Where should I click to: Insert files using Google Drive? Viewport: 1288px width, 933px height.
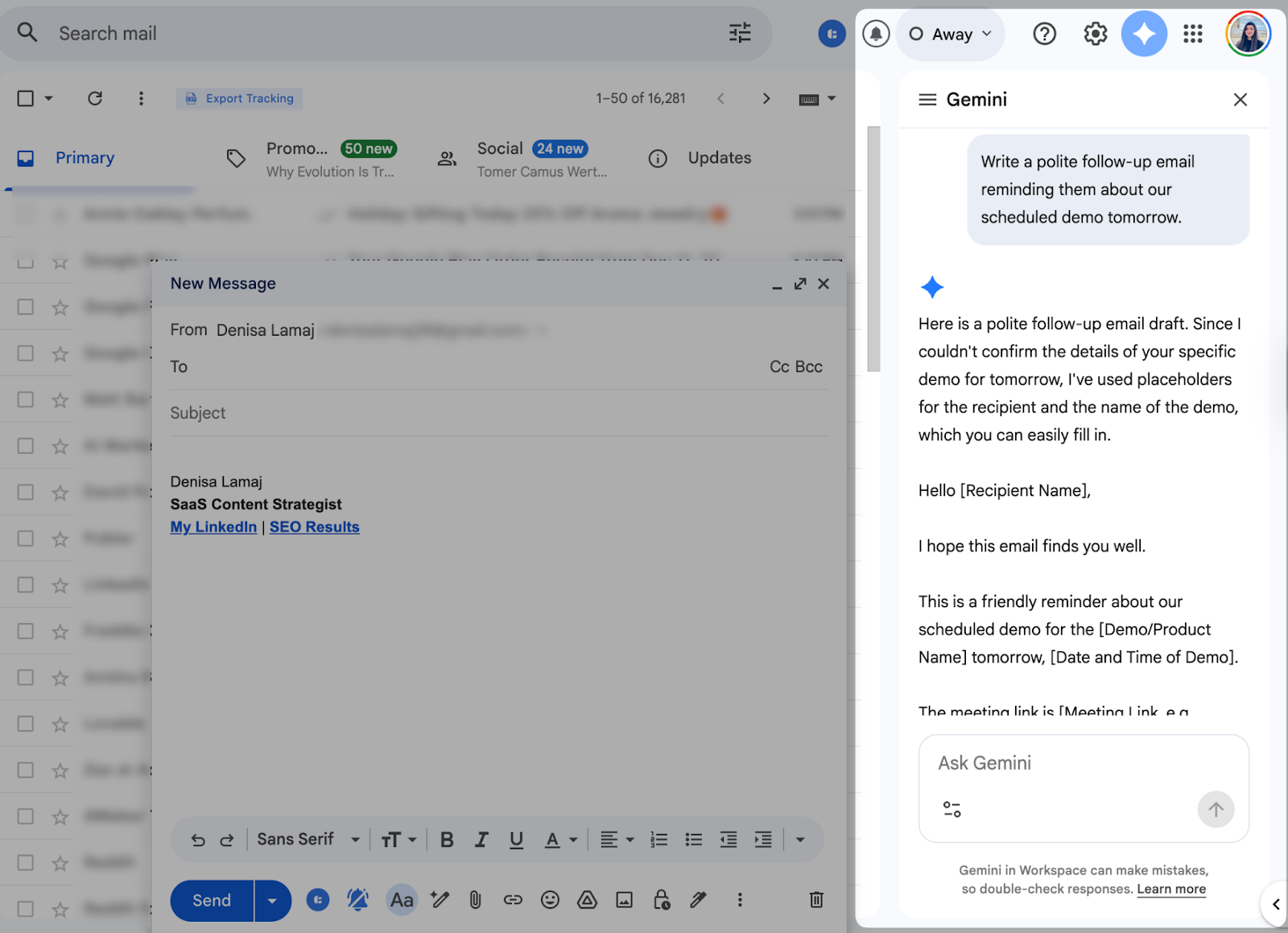coord(587,900)
